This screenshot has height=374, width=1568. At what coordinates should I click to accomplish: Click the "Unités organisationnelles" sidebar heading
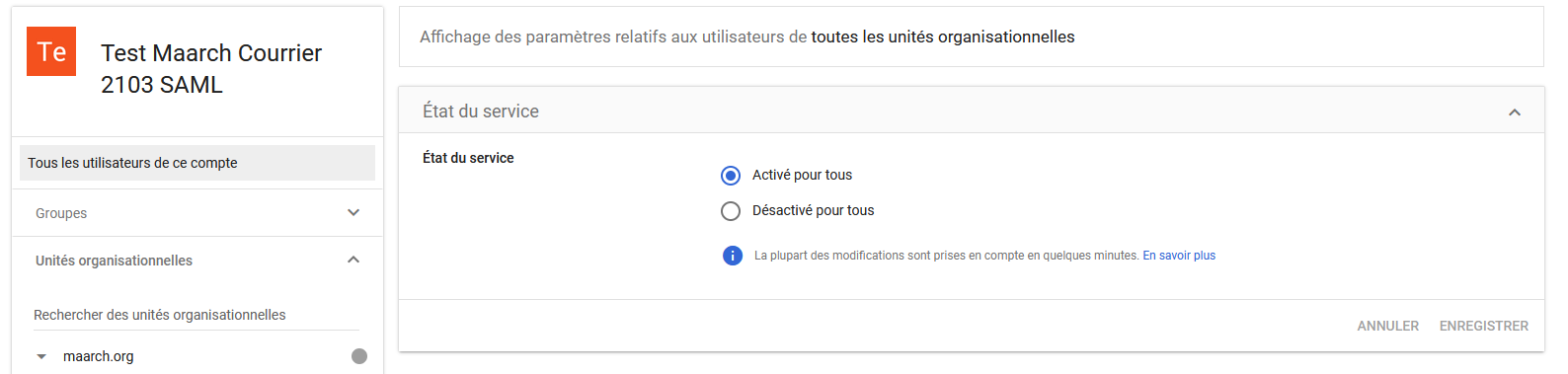[115, 261]
